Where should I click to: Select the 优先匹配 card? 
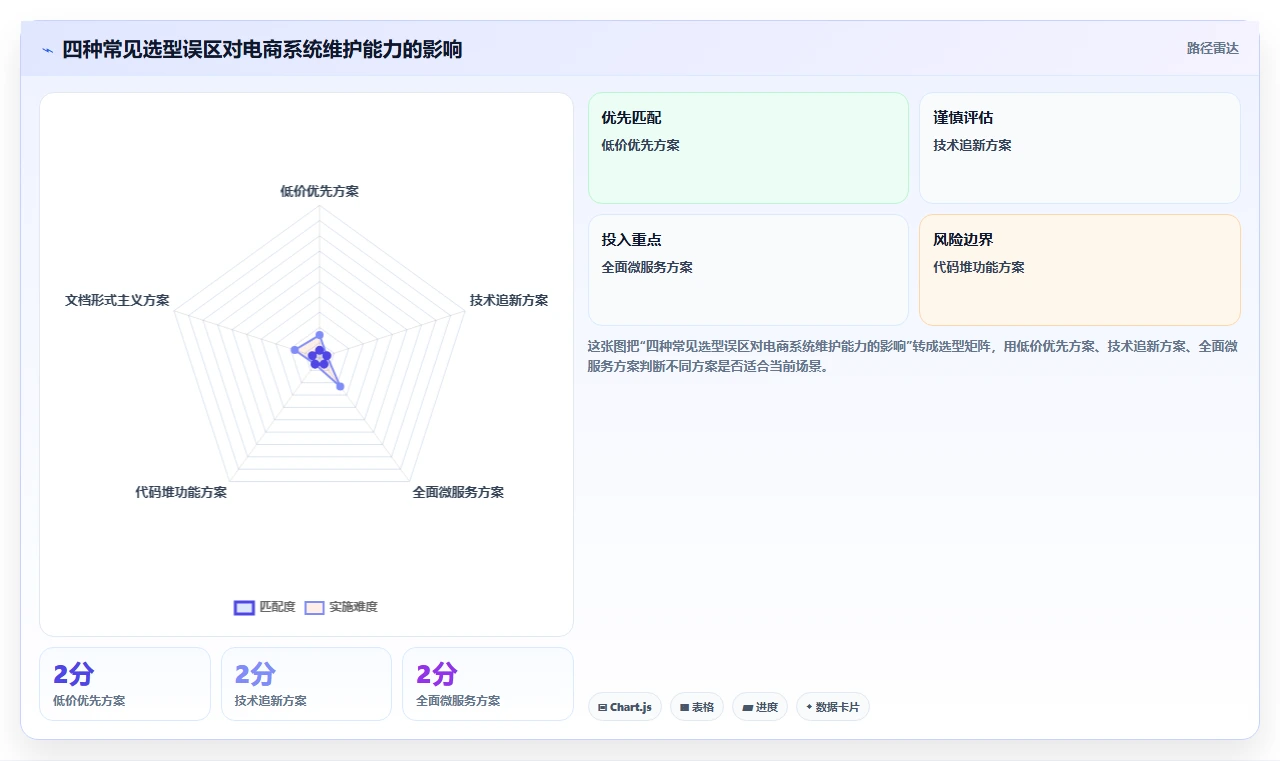748,148
